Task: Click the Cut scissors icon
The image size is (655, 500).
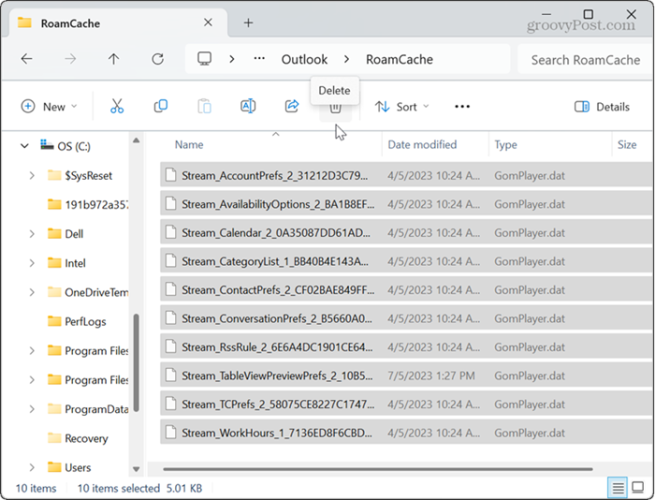Action: (117, 107)
